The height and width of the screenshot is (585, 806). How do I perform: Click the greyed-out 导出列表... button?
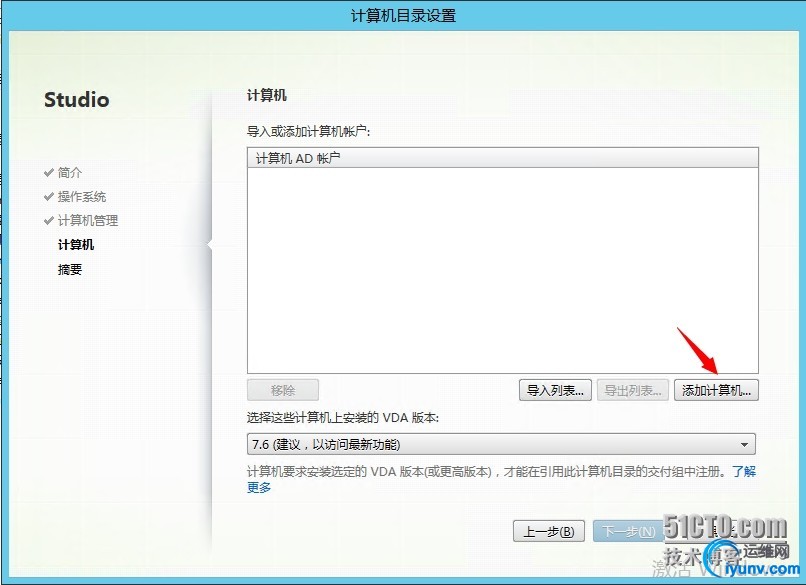click(x=633, y=390)
